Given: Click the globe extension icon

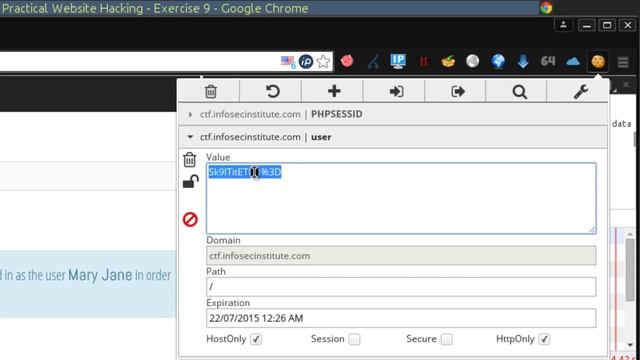Looking at the screenshot, I should point(498,61).
